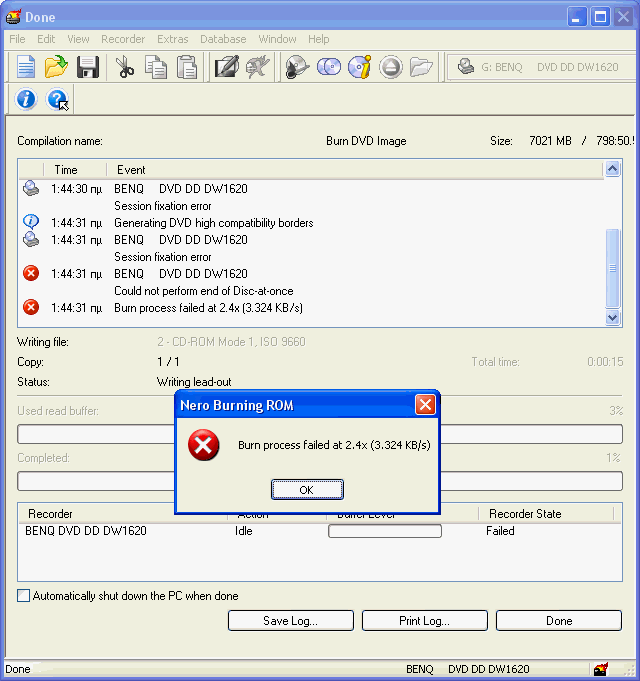Click OK in the Nero error dialog
This screenshot has width=640, height=681.
(306, 490)
